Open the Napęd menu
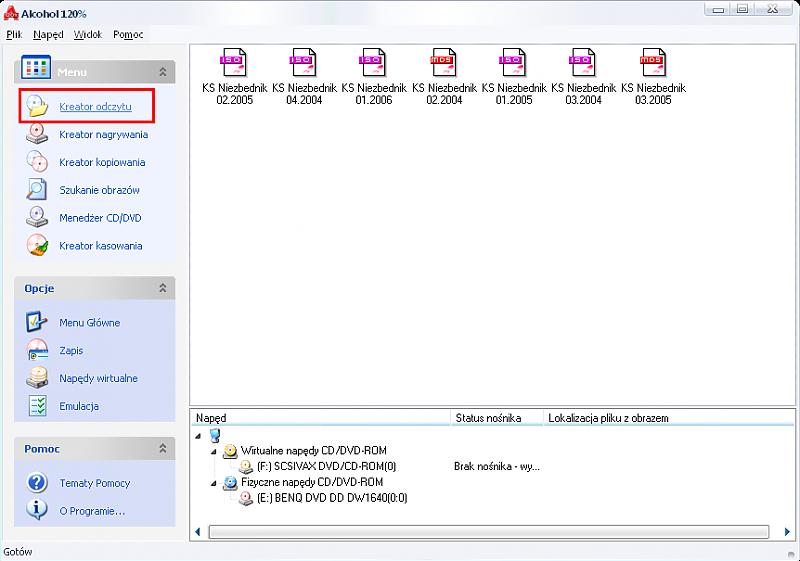Viewport: 800px width, 561px height. coord(48,34)
